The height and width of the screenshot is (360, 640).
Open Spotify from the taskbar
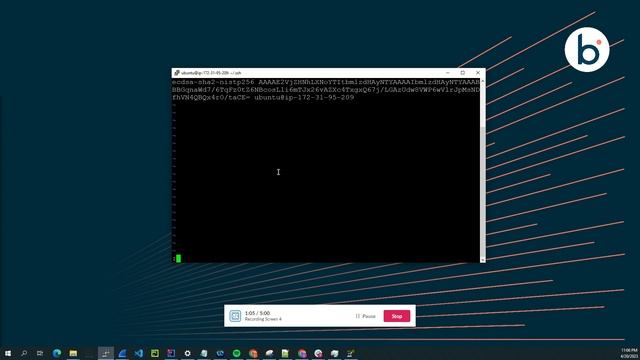point(236,353)
